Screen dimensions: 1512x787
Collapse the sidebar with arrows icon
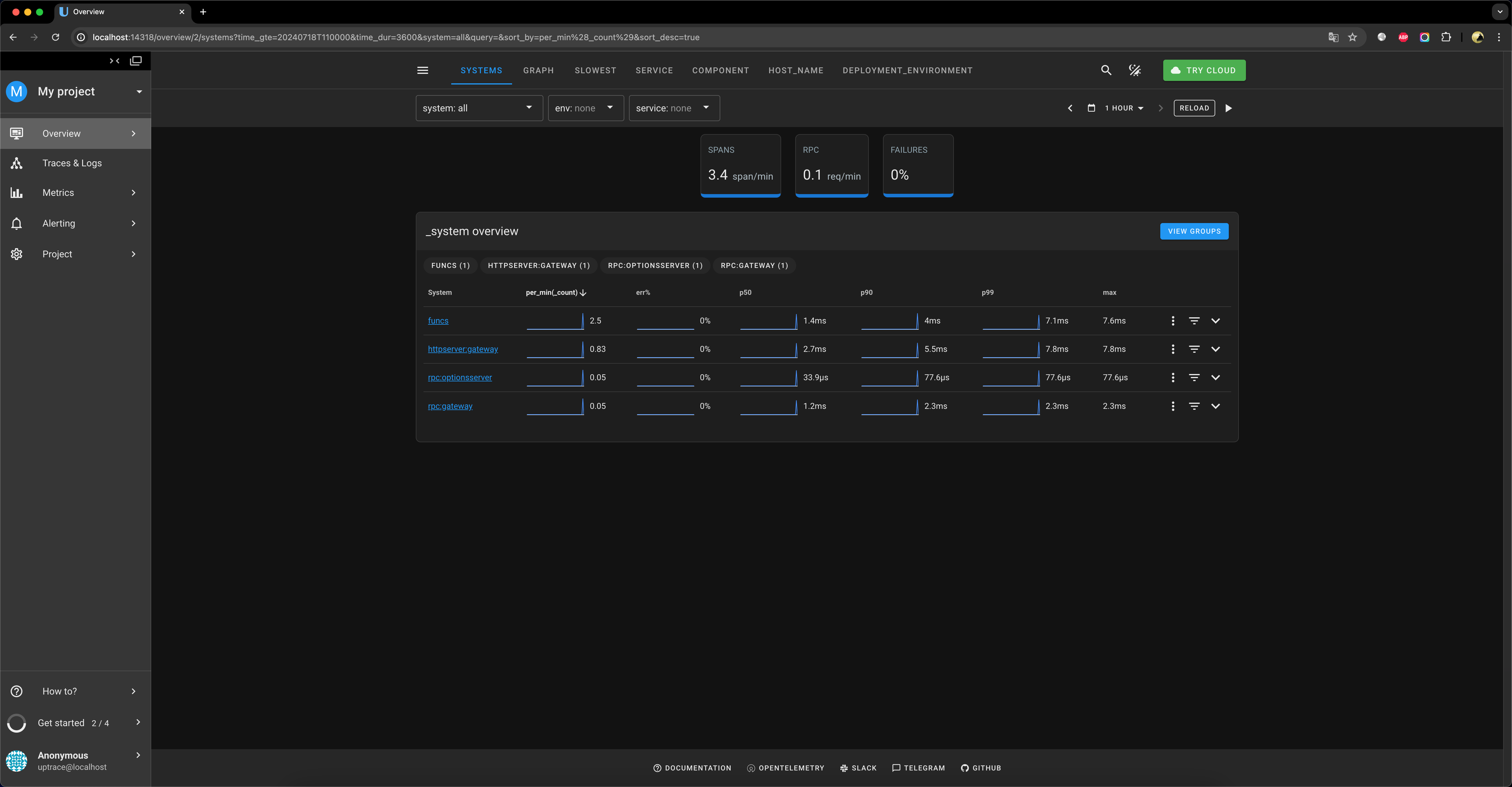pos(115,61)
